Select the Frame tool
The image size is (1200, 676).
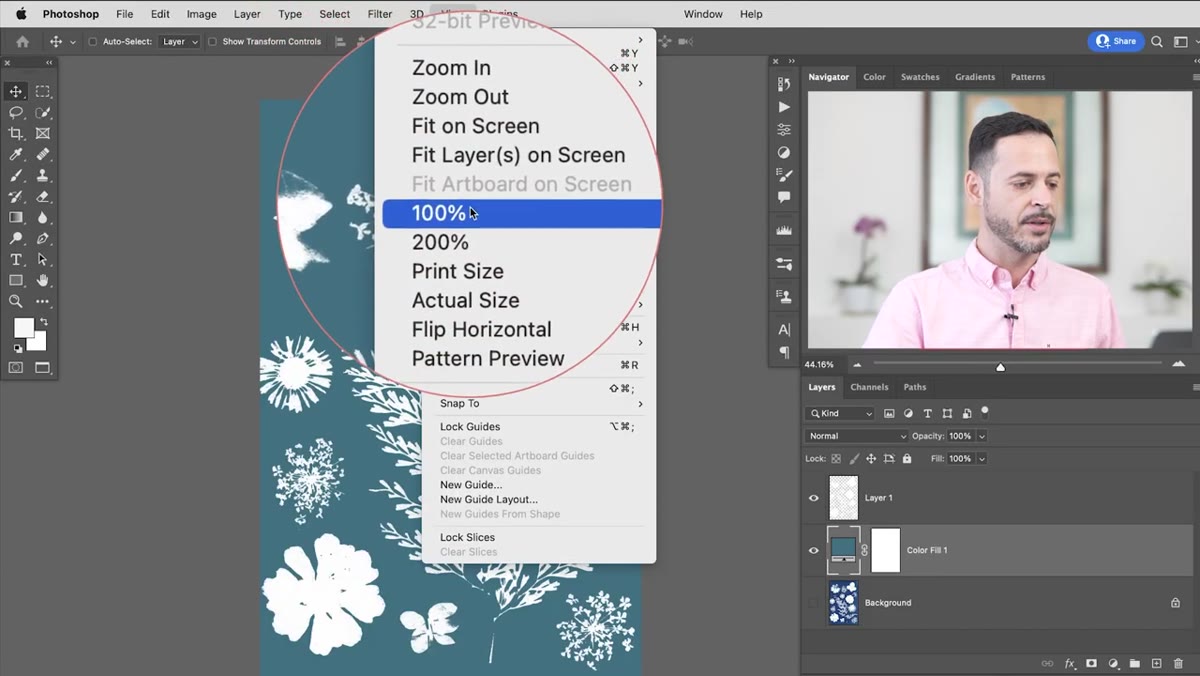43,134
